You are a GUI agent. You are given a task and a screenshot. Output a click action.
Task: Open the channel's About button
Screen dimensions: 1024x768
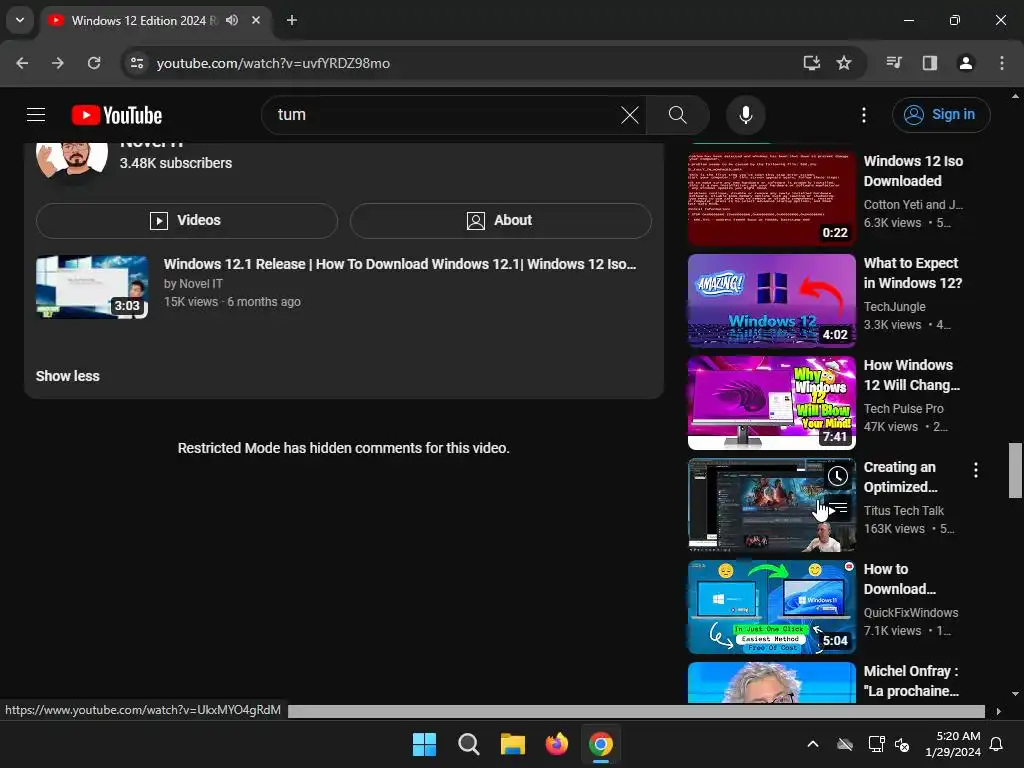(x=500, y=221)
